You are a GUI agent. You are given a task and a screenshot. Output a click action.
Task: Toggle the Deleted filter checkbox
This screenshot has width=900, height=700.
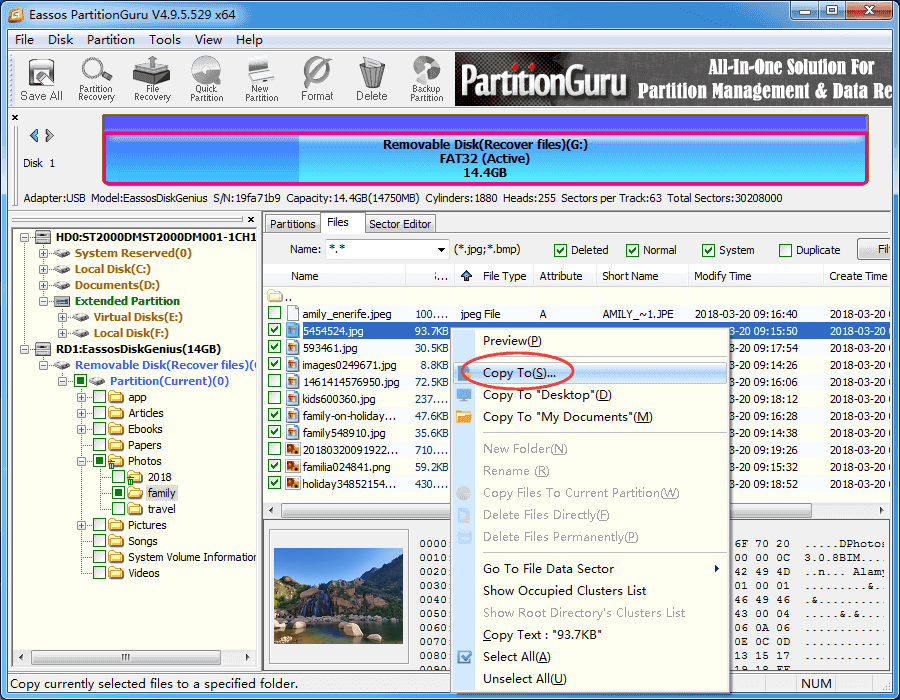(560, 250)
